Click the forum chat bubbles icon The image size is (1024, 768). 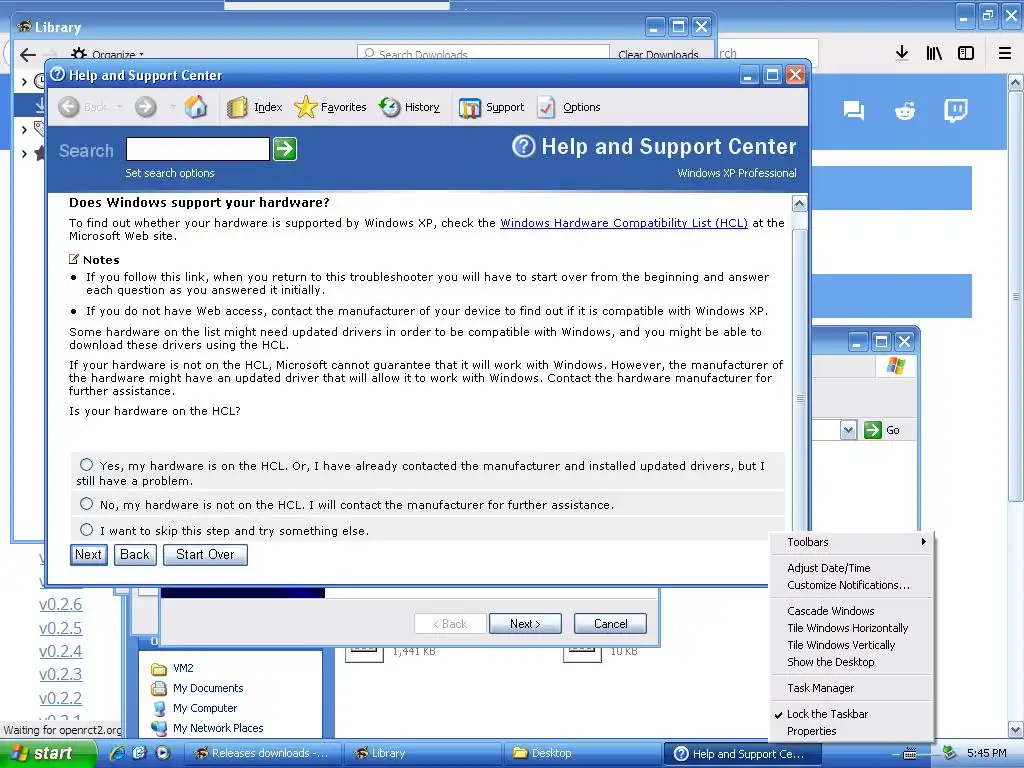[854, 111]
